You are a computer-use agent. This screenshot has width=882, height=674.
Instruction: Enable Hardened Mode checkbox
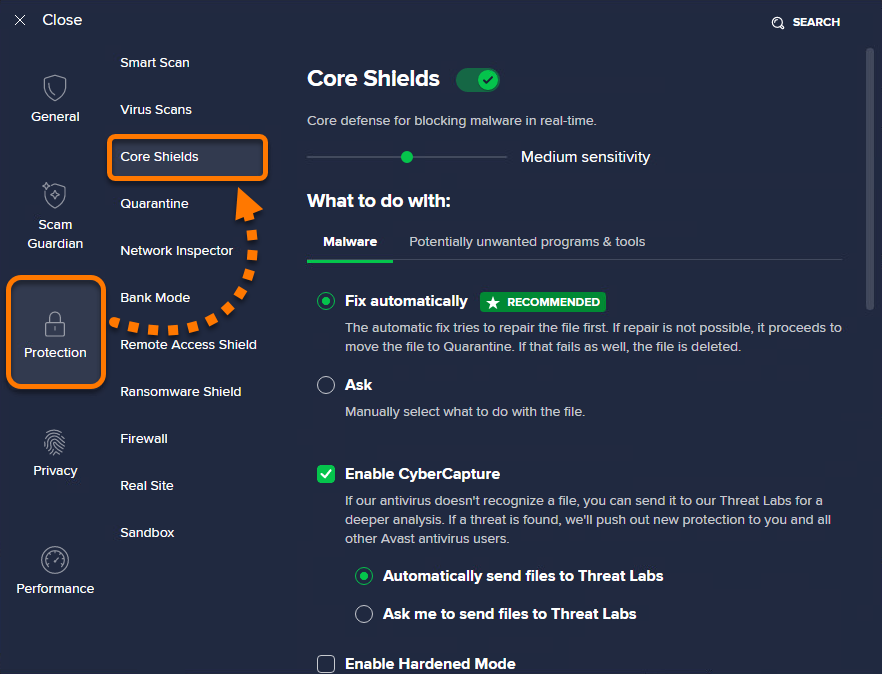point(326,664)
